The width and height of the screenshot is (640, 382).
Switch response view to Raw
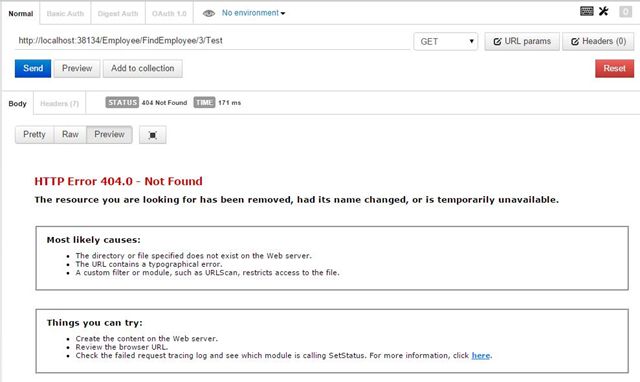coord(70,134)
